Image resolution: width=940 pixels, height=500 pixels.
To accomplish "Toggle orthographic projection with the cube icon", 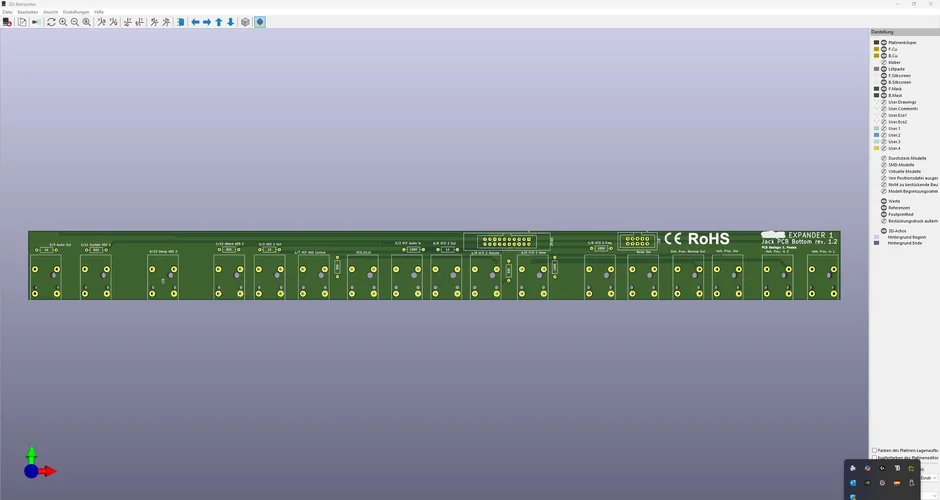I will pos(245,22).
